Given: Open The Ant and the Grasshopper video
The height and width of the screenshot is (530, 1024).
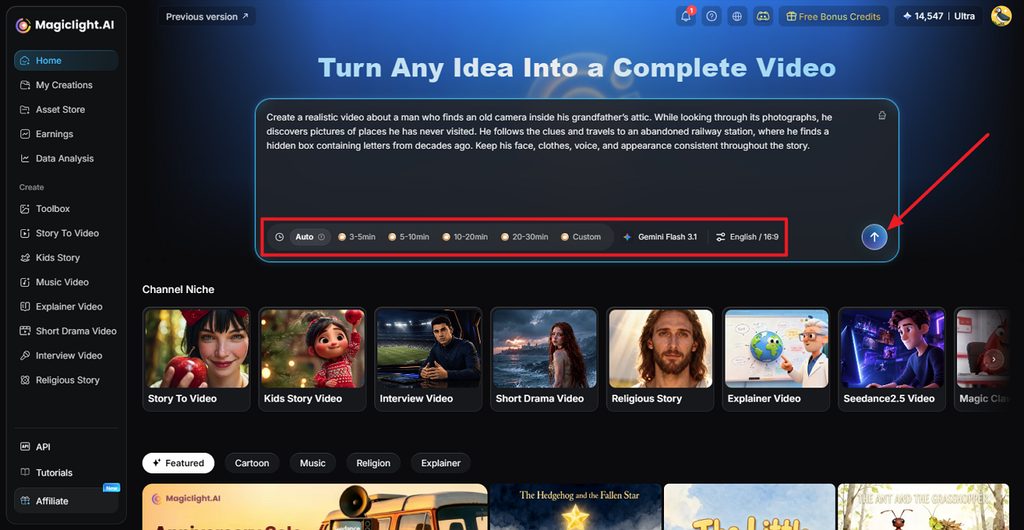Looking at the screenshot, I should click(x=923, y=507).
